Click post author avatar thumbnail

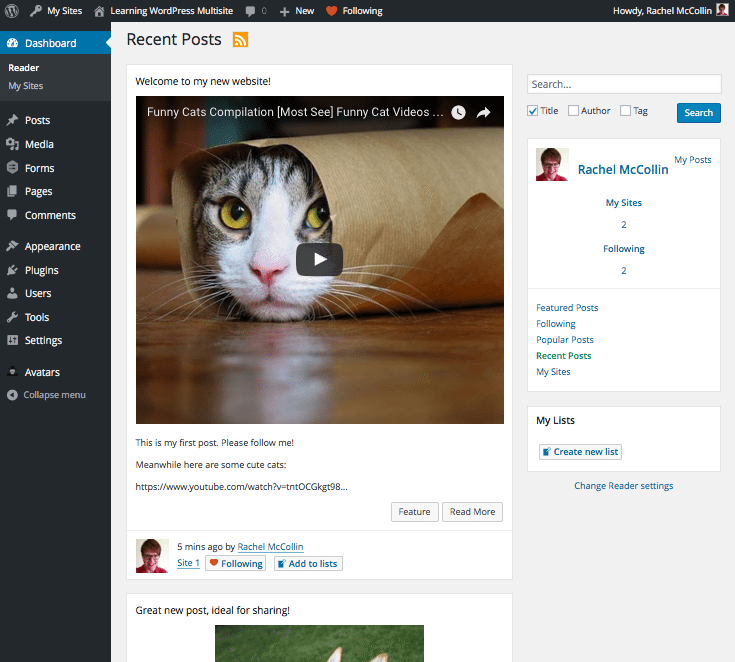coord(152,556)
